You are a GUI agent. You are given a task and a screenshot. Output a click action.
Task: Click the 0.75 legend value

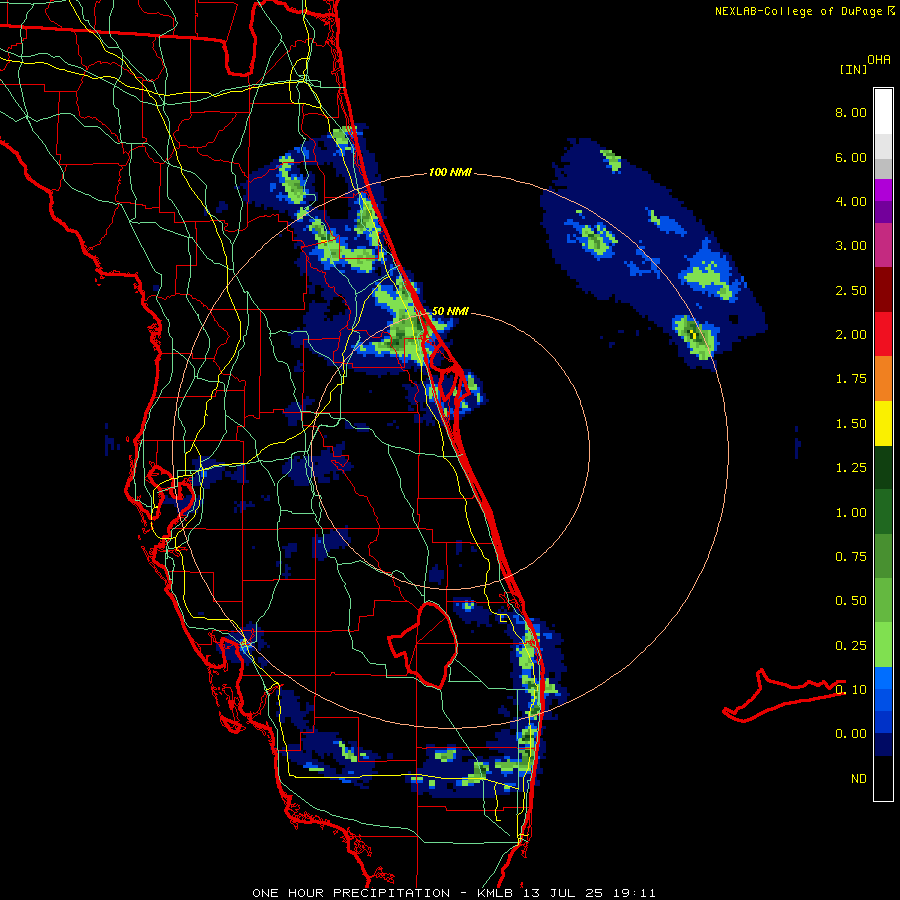[x=851, y=557]
